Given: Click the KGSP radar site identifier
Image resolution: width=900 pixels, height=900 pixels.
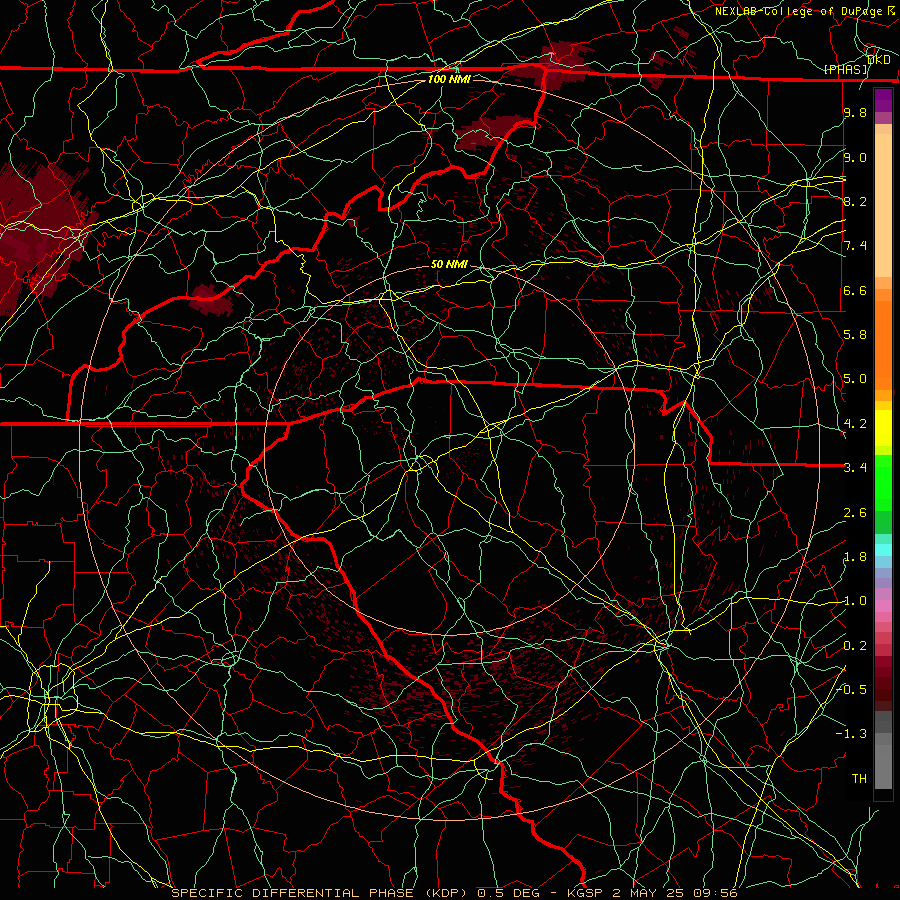Looking at the screenshot, I should pyautogui.click(x=585, y=893).
